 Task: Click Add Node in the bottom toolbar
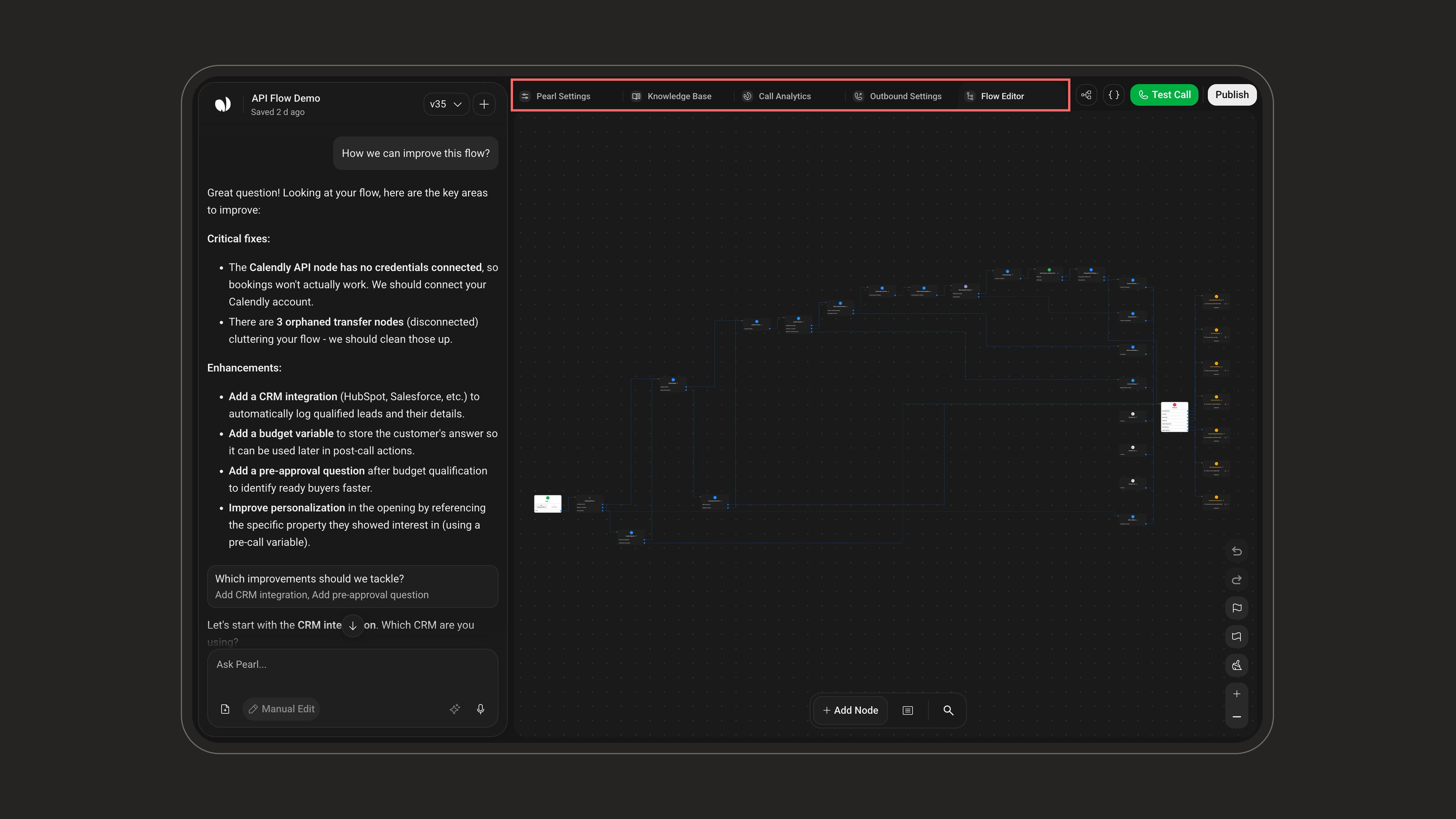point(851,710)
